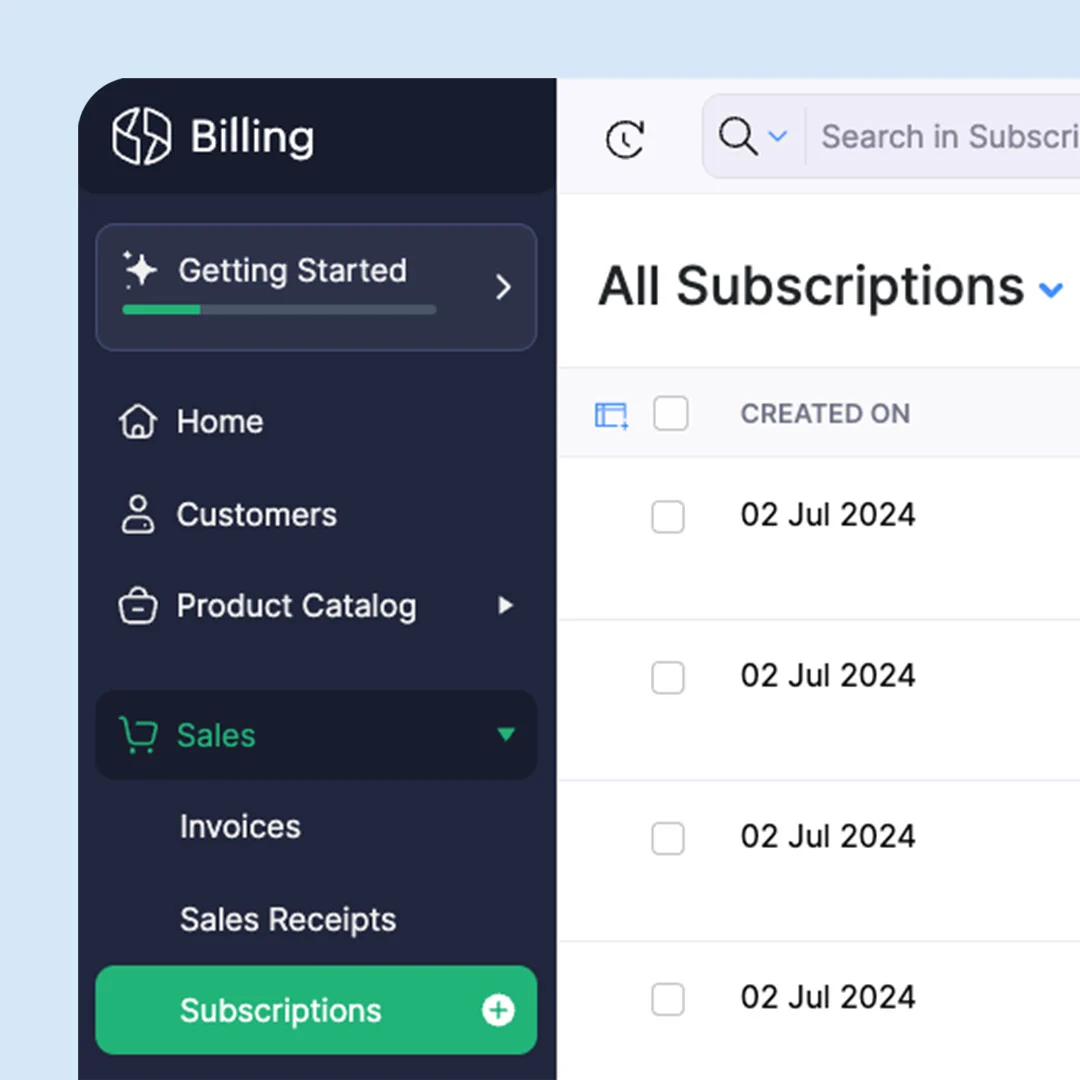Check the second subscription row checkbox
1080x1080 pixels.
click(x=668, y=678)
